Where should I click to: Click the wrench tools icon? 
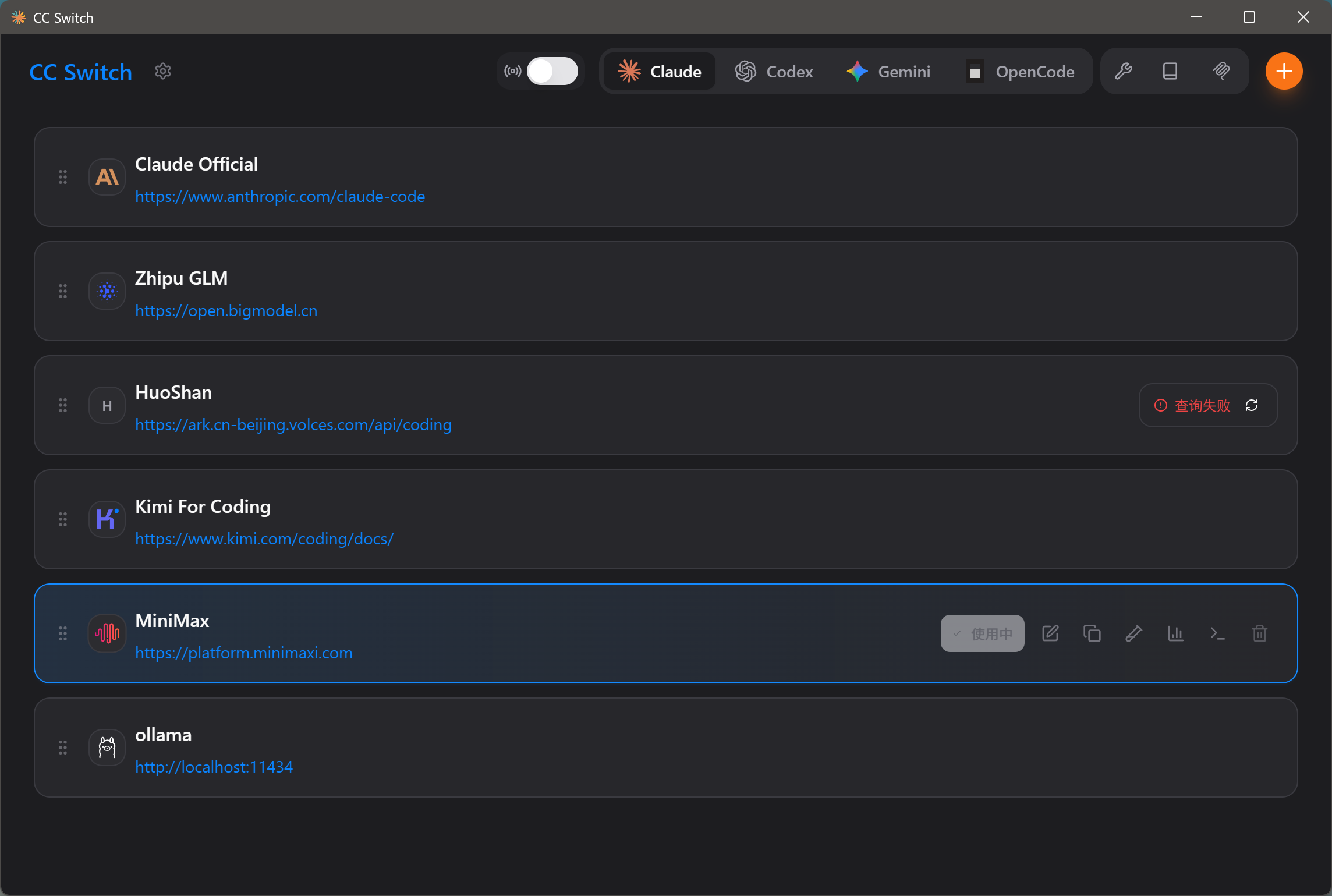pos(1123,71)
